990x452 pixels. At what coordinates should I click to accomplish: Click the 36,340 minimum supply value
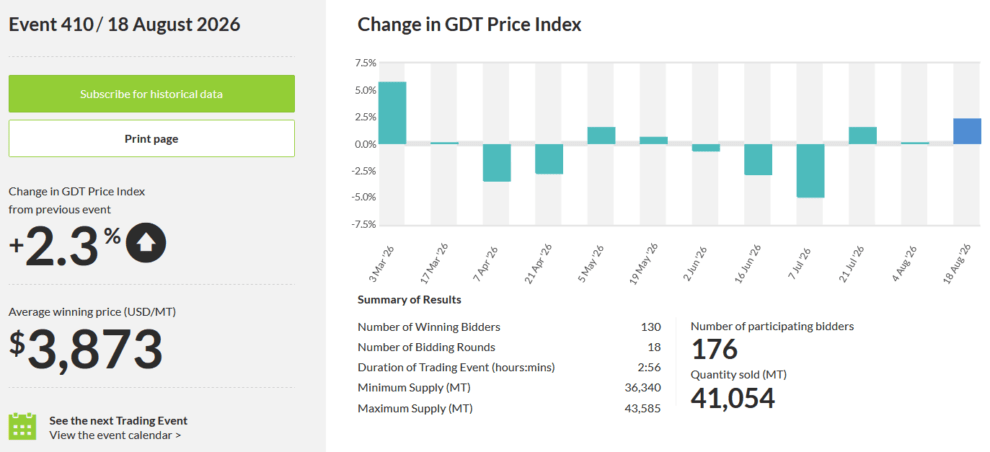point(645,388)
